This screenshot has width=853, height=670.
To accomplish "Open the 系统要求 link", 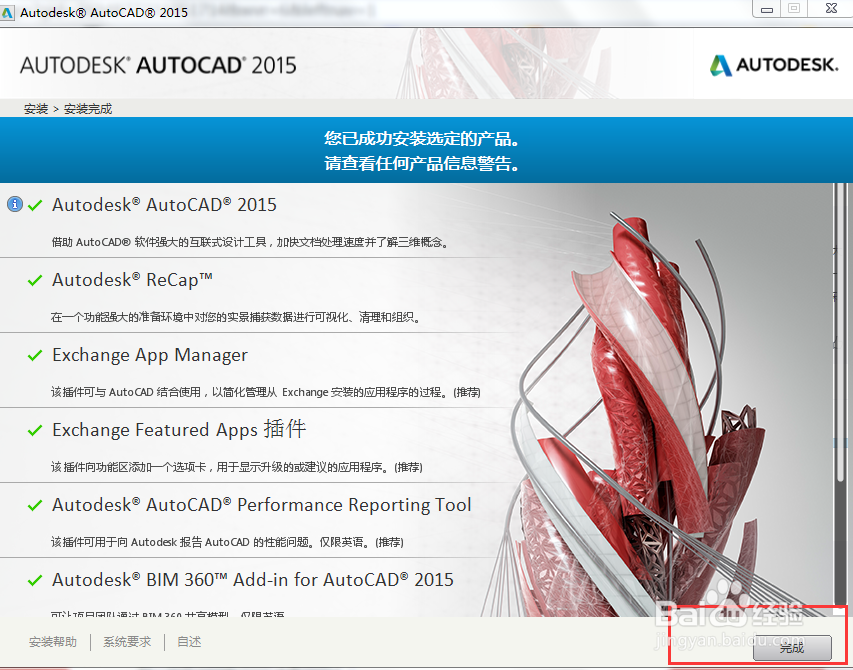I will [127, 642].
